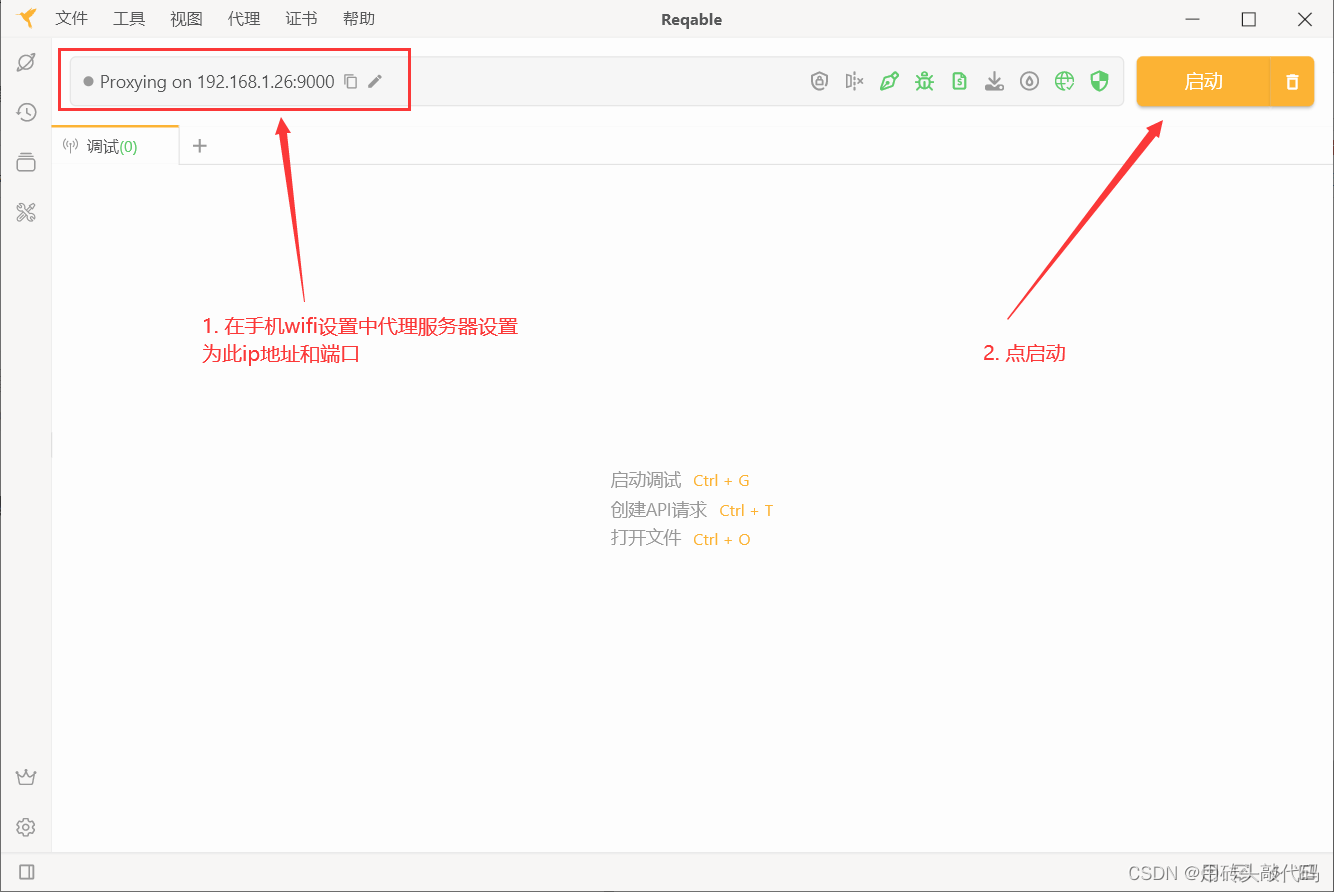Open settings gear in sidebar
Viewport: 1334px width, 892px height.
[26, 827]
